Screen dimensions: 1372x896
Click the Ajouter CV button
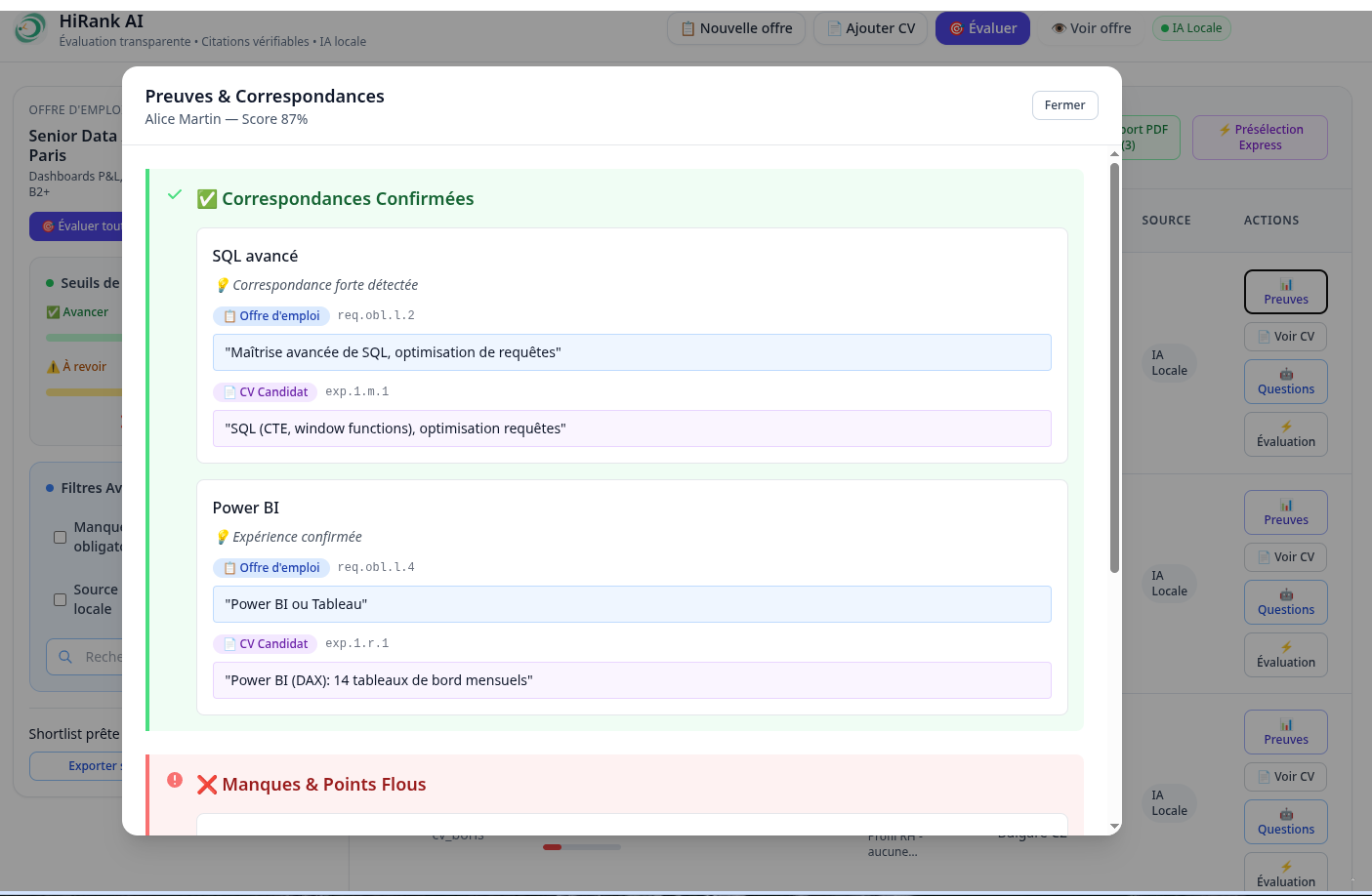coord(871,28)
